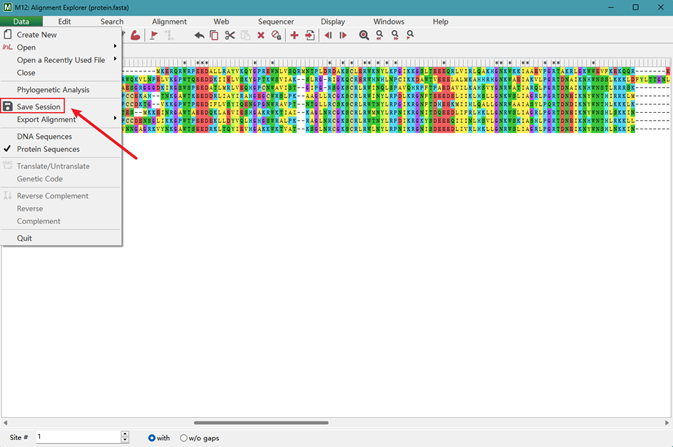Click the find marked site magnifier icon
673x447 pixels.
click(x=410, y=35)
